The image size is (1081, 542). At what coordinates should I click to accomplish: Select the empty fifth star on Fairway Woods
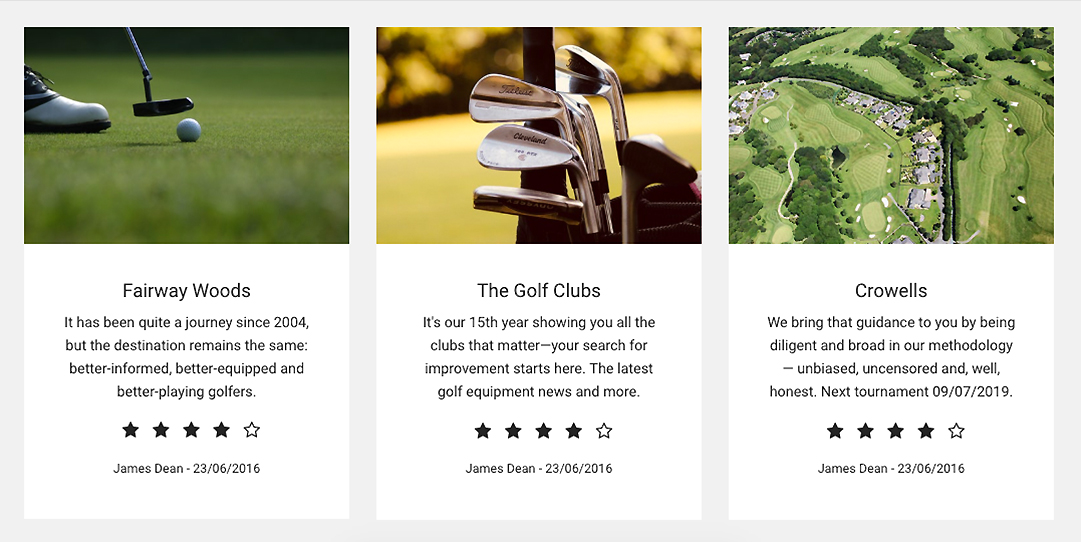(x=252, y=430)
